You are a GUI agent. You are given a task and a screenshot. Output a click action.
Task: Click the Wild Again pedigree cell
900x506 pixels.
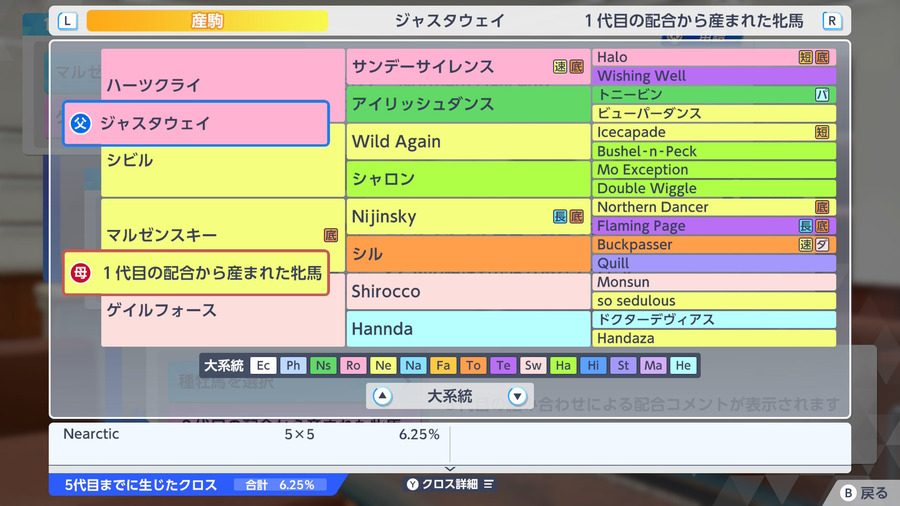[x=468, y=142]
